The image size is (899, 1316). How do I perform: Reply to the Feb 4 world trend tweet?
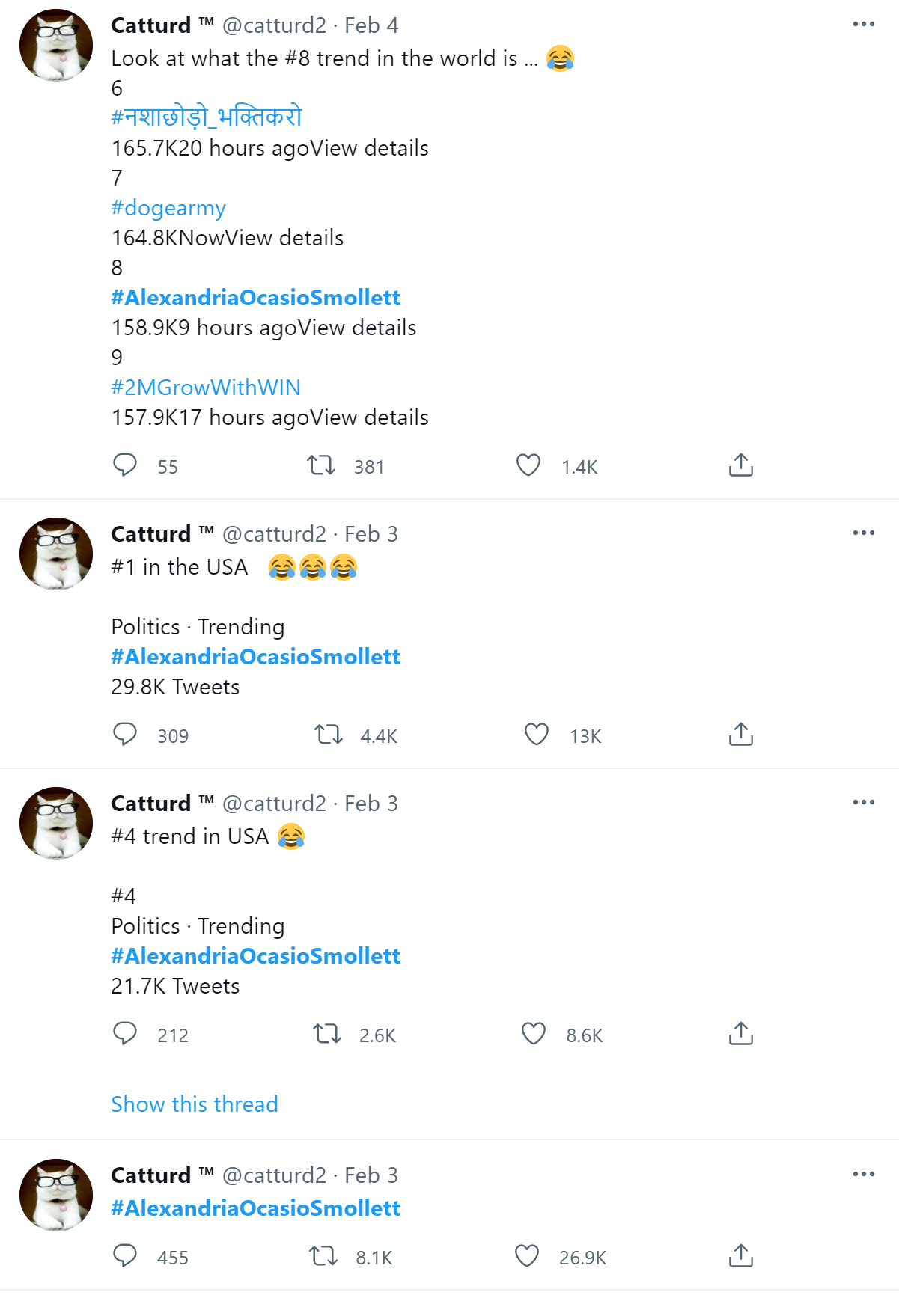[x=125, y=465]
